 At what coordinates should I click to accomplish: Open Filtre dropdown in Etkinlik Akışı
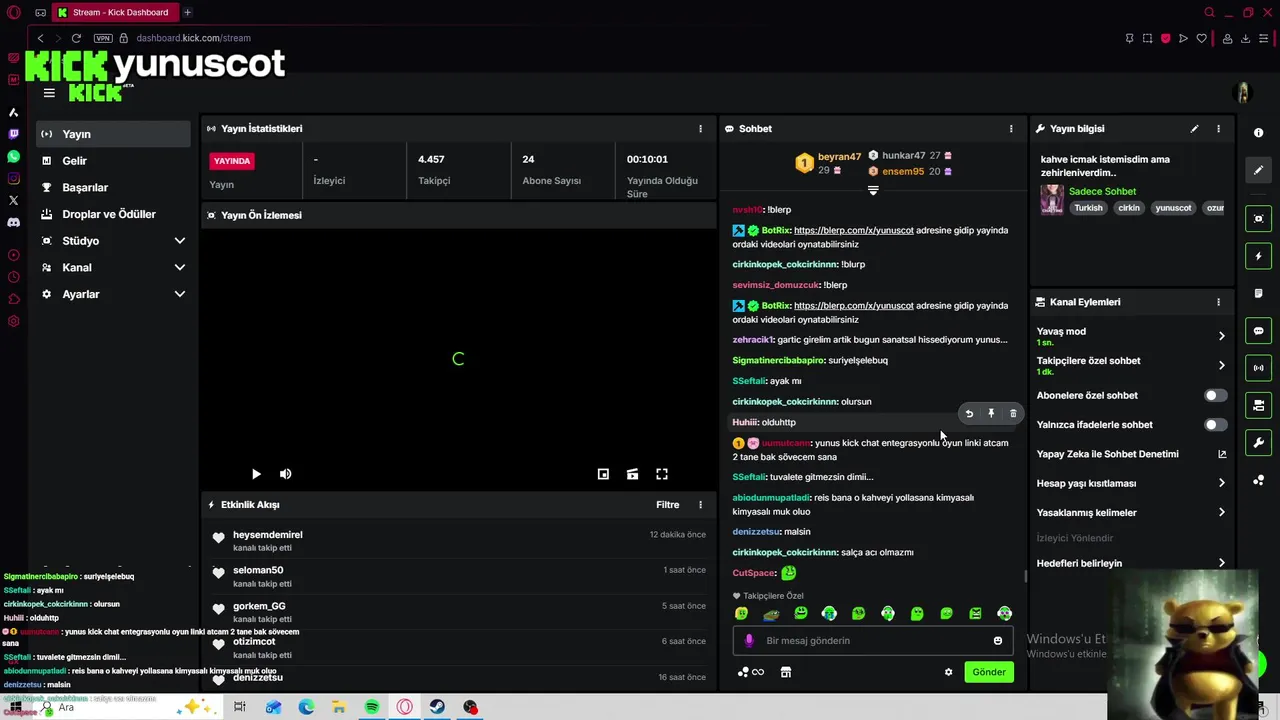[668, 505]
